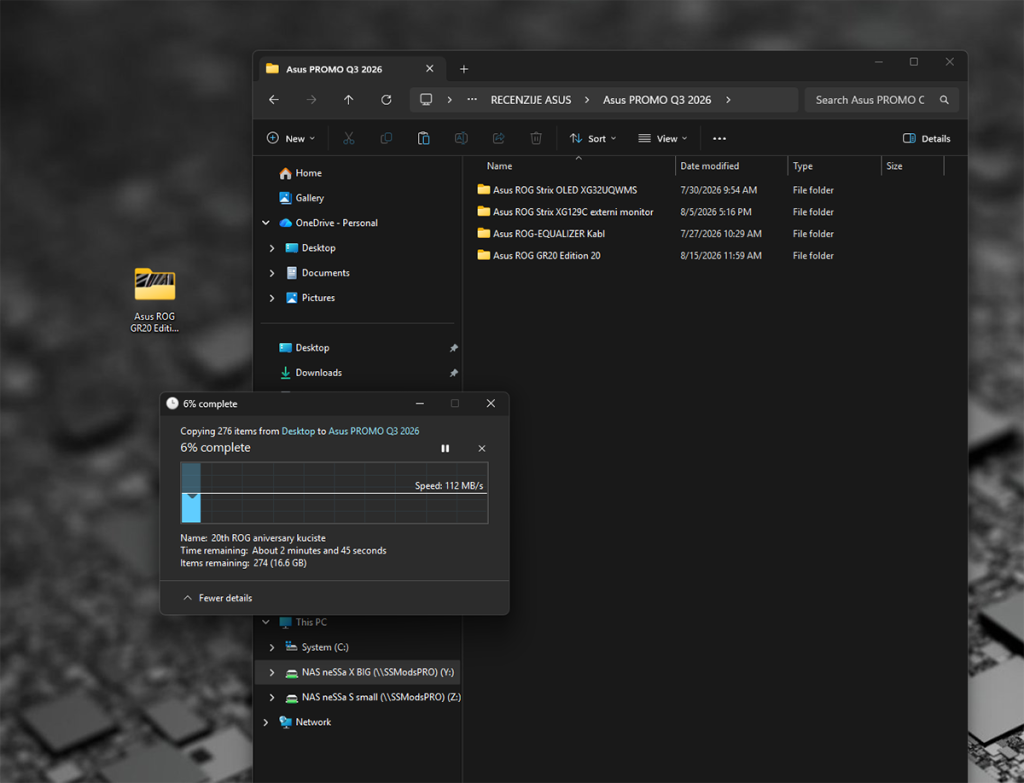Close the Asus PROMO Q3 2026 tab
The width and height of the screenshot is (1024, 783).
pyautogui.click(x=430, y=69)
